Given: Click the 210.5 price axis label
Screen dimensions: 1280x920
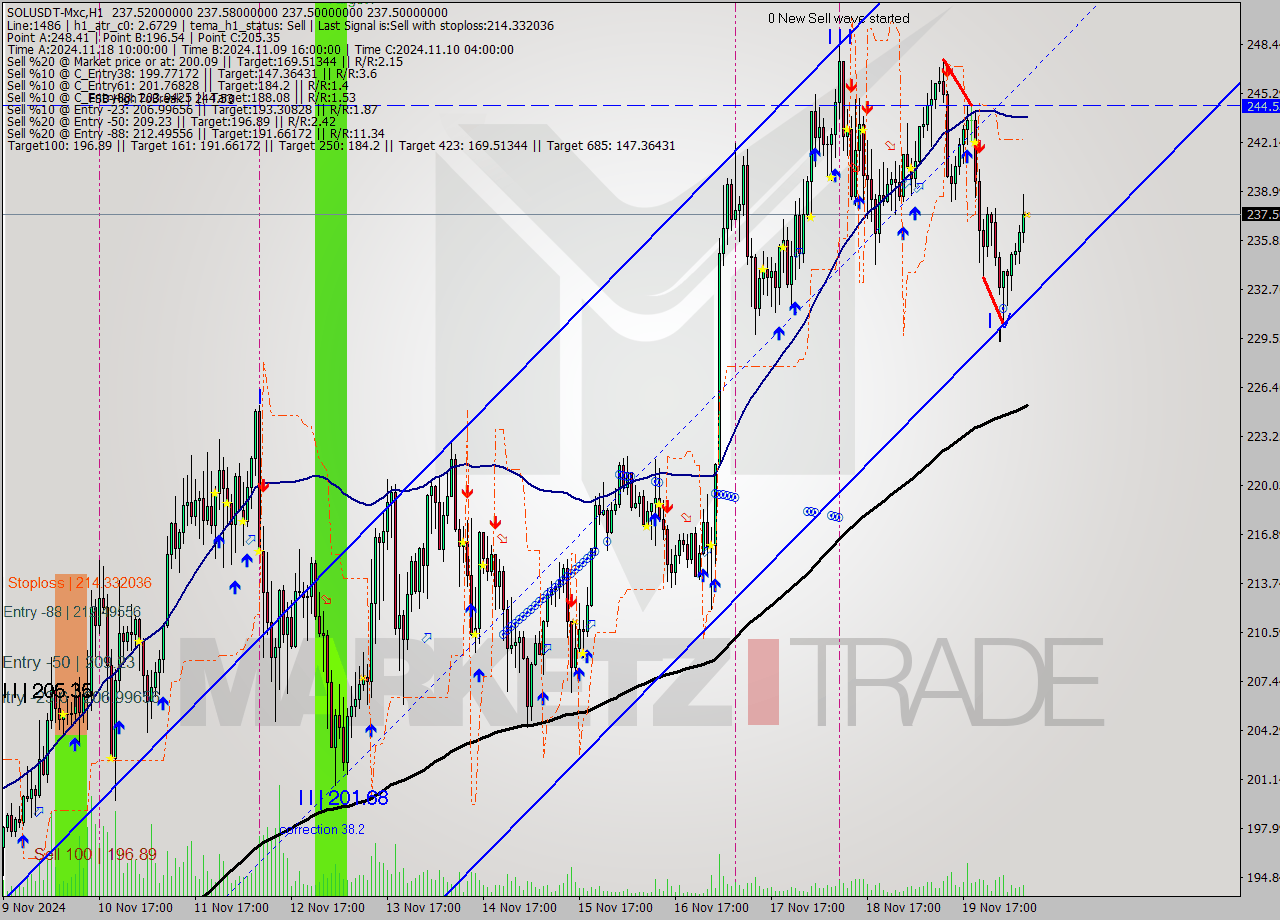Looking at the screenshot, I should coord(1261,632).
